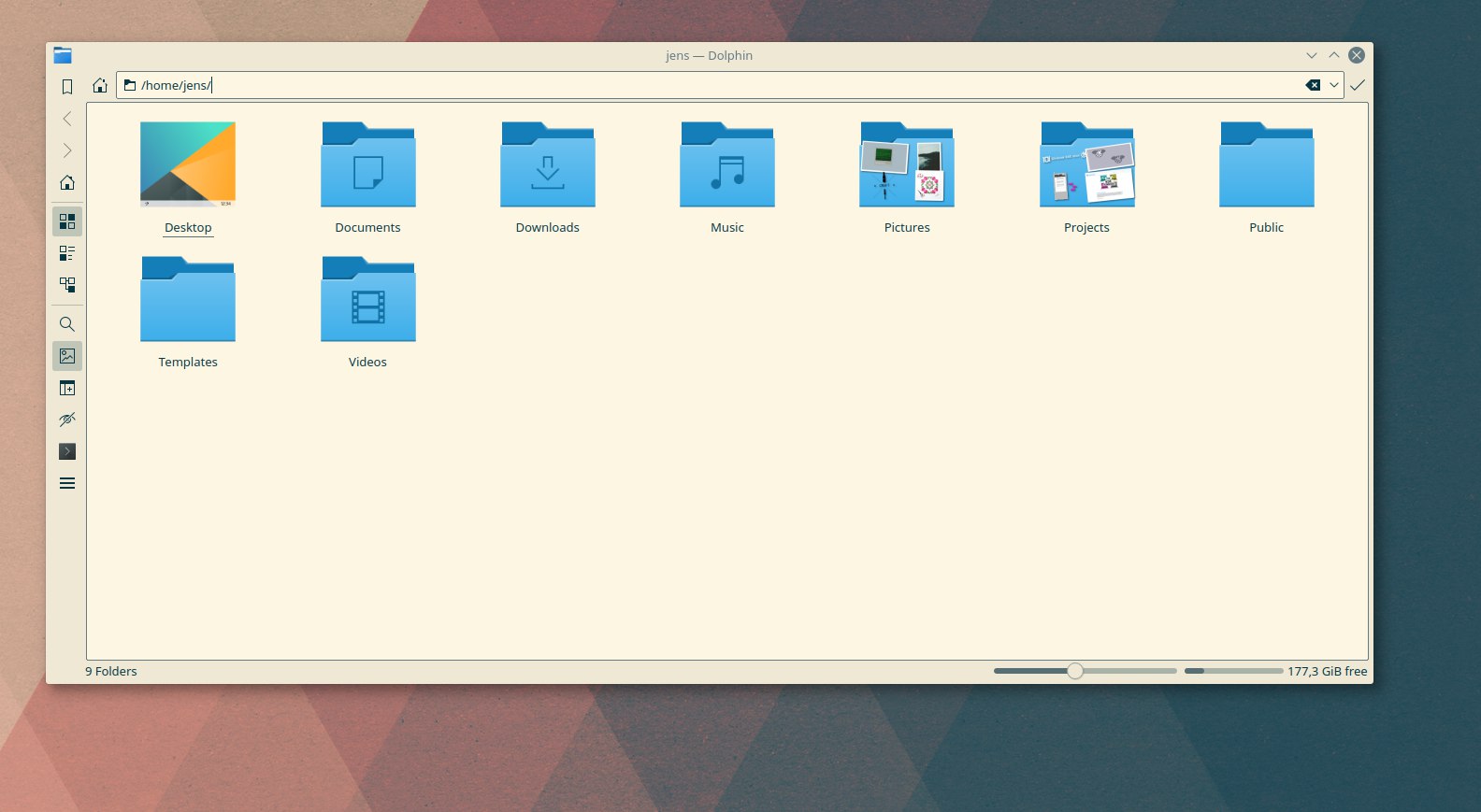Click the '177,3 GiB free' text

pyautogui.click(x=1328, y=671)
